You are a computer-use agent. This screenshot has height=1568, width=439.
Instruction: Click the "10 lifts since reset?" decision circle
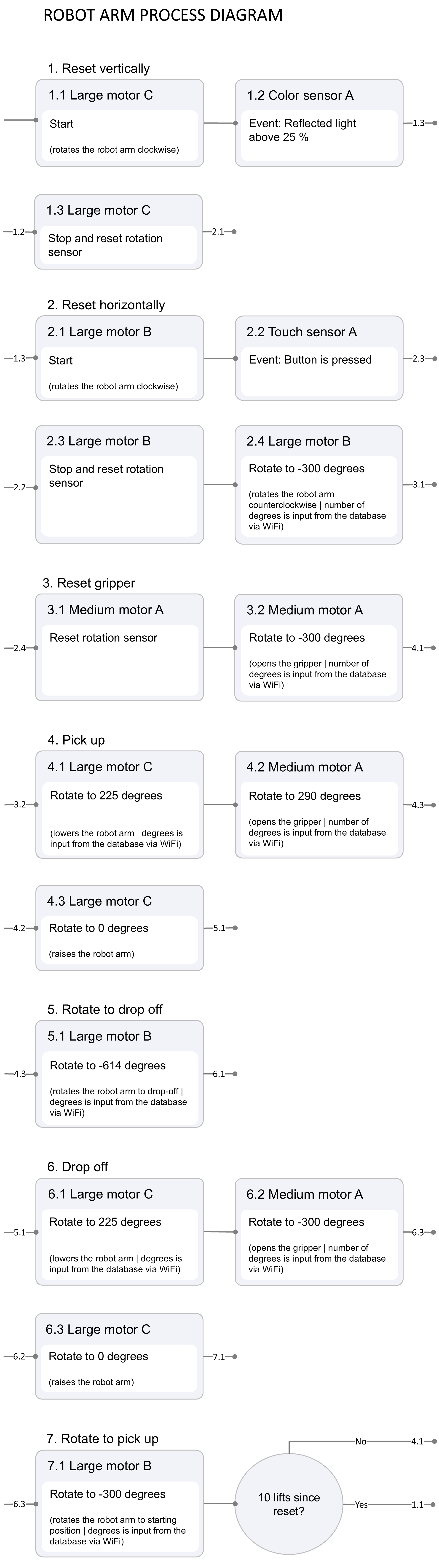(289, 1504)
